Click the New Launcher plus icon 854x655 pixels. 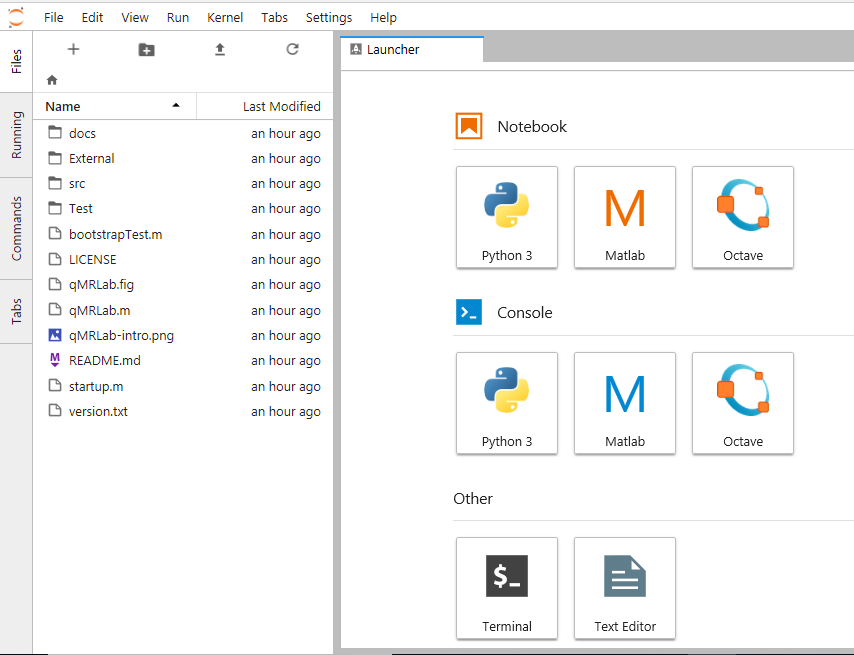[73, 50]
